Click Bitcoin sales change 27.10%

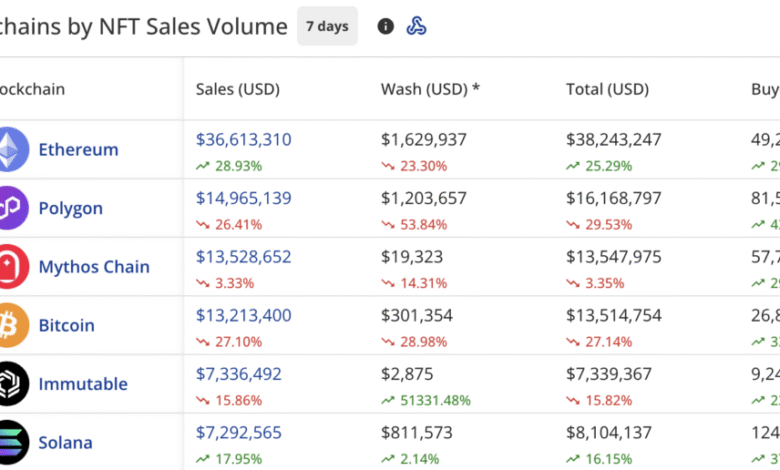click(x=229, y=342)
